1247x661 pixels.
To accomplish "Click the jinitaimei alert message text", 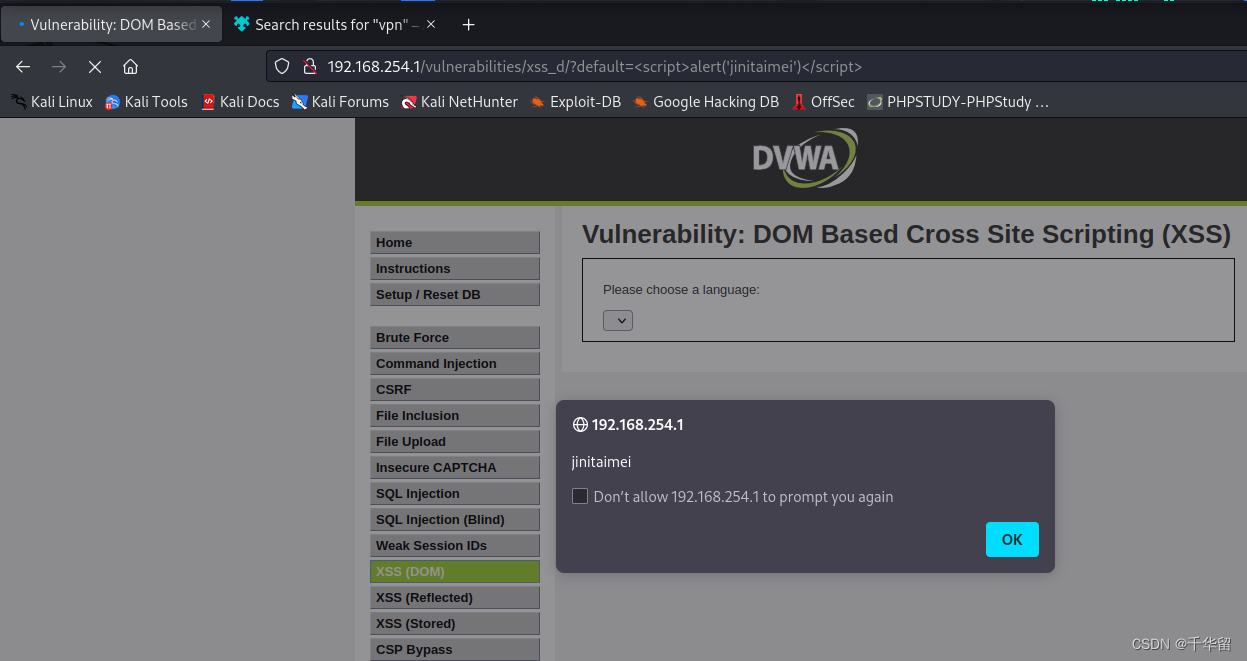I will tap(601, 462).
